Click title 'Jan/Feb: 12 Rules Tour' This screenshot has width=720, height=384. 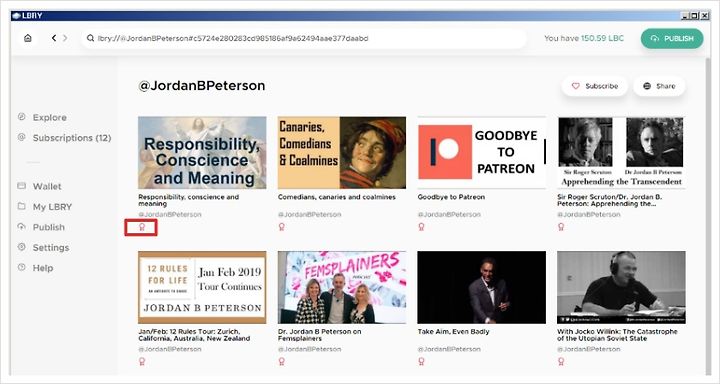pos(194,335)
